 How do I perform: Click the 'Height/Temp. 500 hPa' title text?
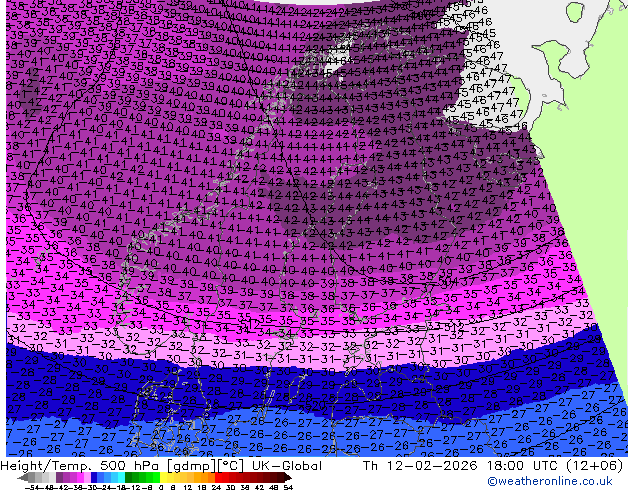(81, 466)
